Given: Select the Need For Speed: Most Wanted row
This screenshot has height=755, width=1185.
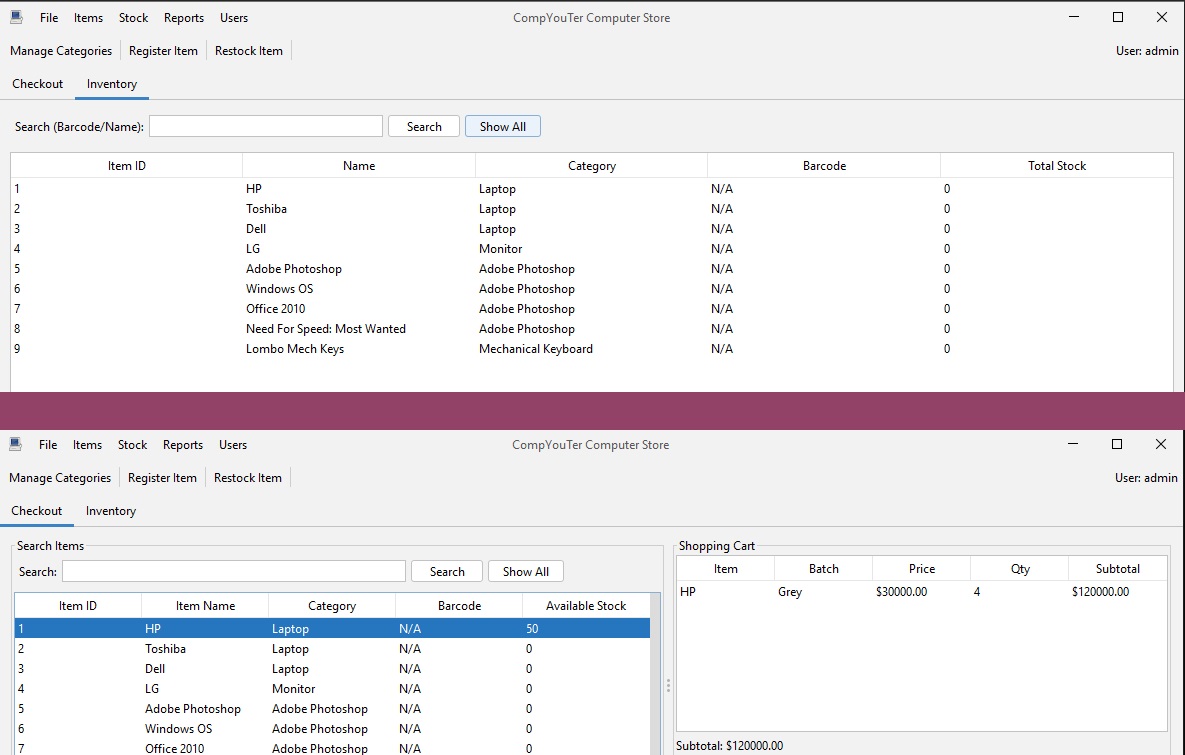Looking at the screenshot, I should pos(325,329).
